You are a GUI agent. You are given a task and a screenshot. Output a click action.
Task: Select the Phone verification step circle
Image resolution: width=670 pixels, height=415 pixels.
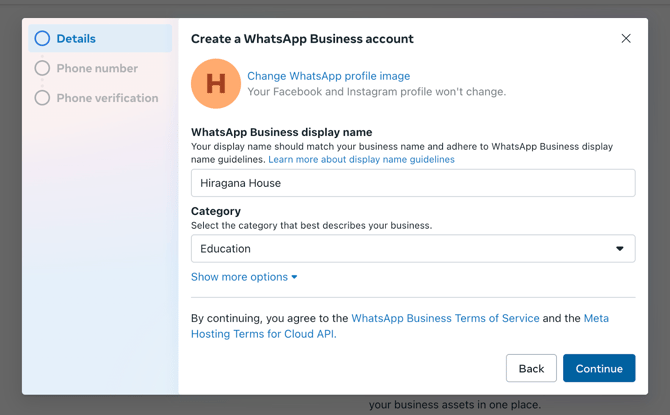click(x=42, y=98)
